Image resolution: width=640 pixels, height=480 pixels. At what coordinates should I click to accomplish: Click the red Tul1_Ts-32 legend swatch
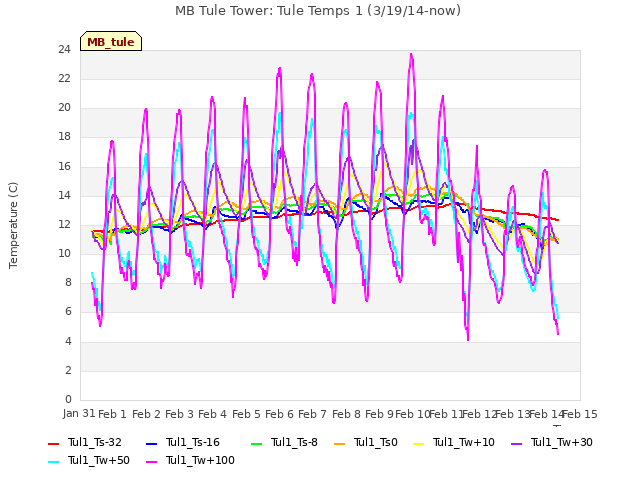pyautogui.click(x=53, y=443)
